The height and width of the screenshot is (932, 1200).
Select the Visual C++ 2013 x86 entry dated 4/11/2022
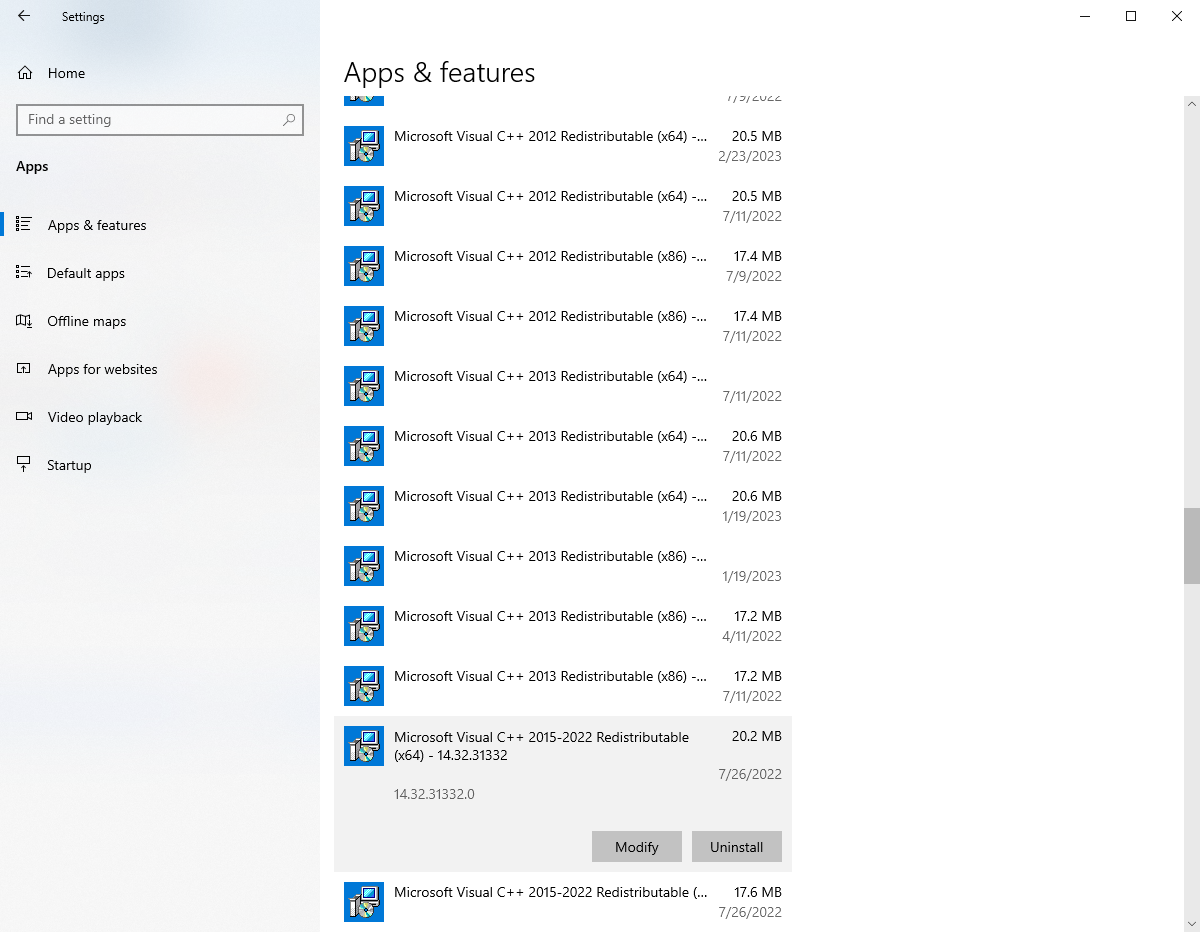click(x=563, y=626)
